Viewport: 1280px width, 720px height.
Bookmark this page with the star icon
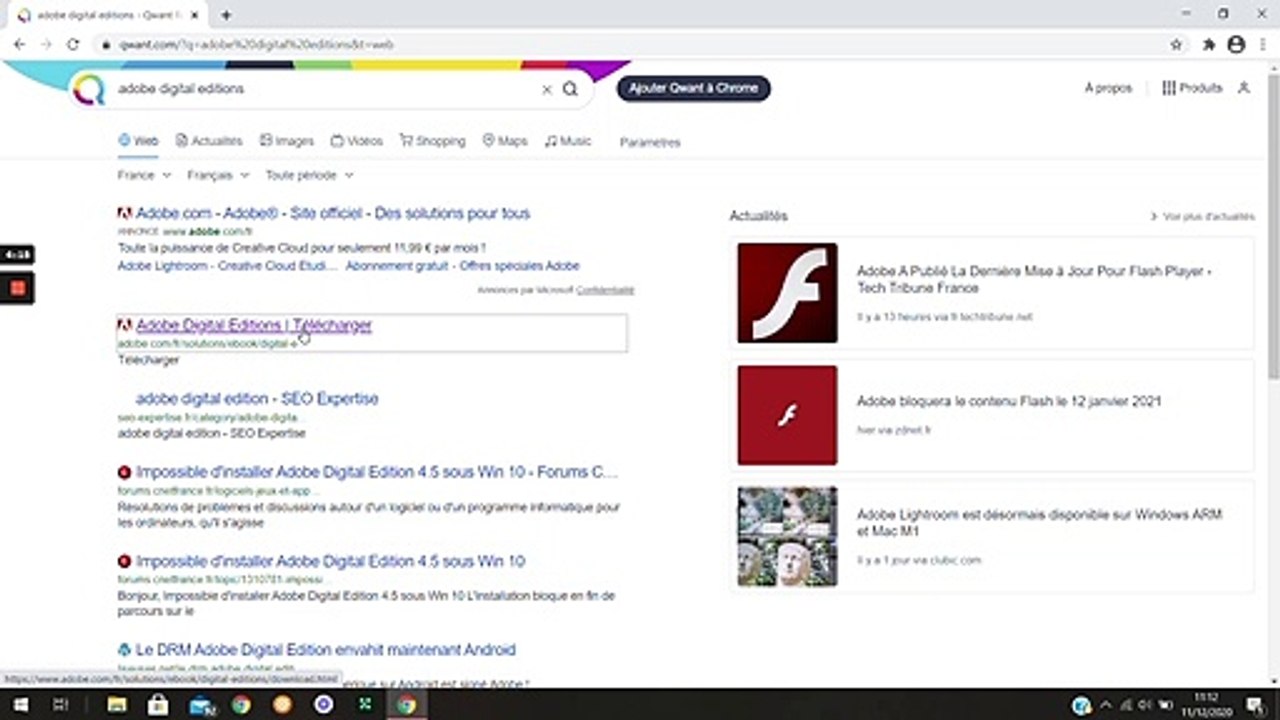(x=1177, y=44)
